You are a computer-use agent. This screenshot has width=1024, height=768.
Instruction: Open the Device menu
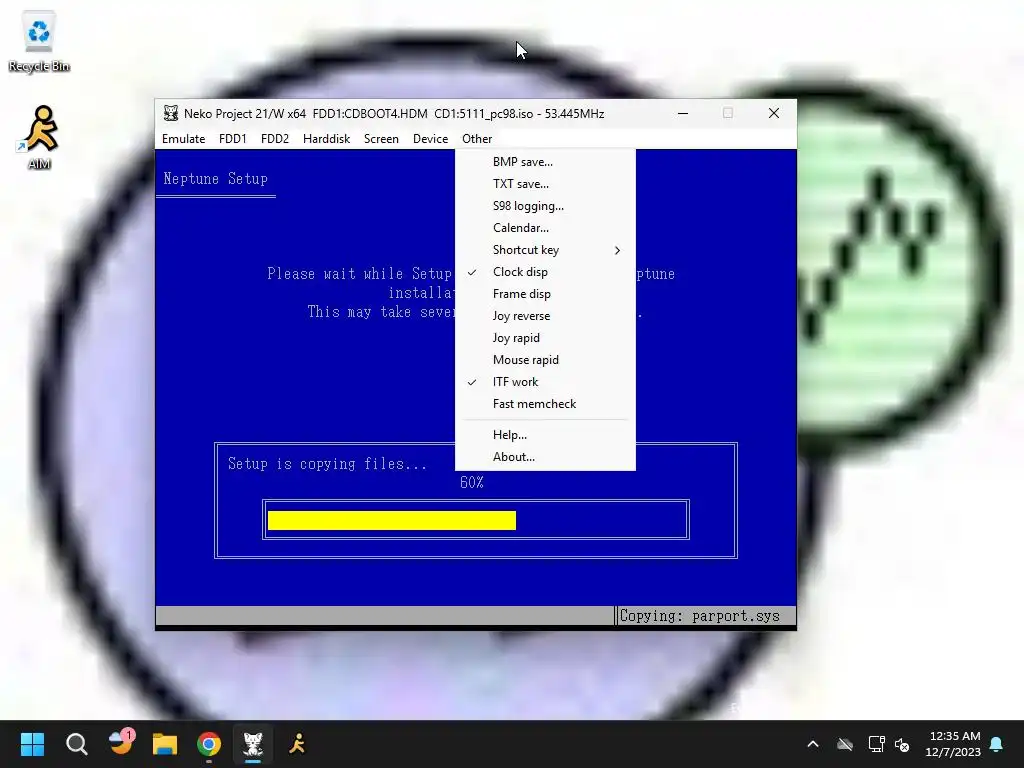pos(430,138)
